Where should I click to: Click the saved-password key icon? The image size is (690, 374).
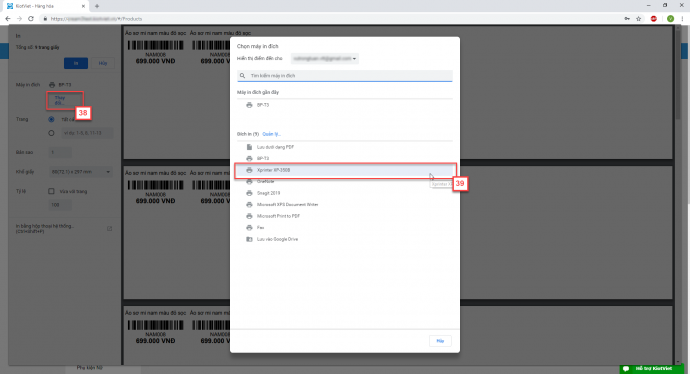click(x=627, y=18)
